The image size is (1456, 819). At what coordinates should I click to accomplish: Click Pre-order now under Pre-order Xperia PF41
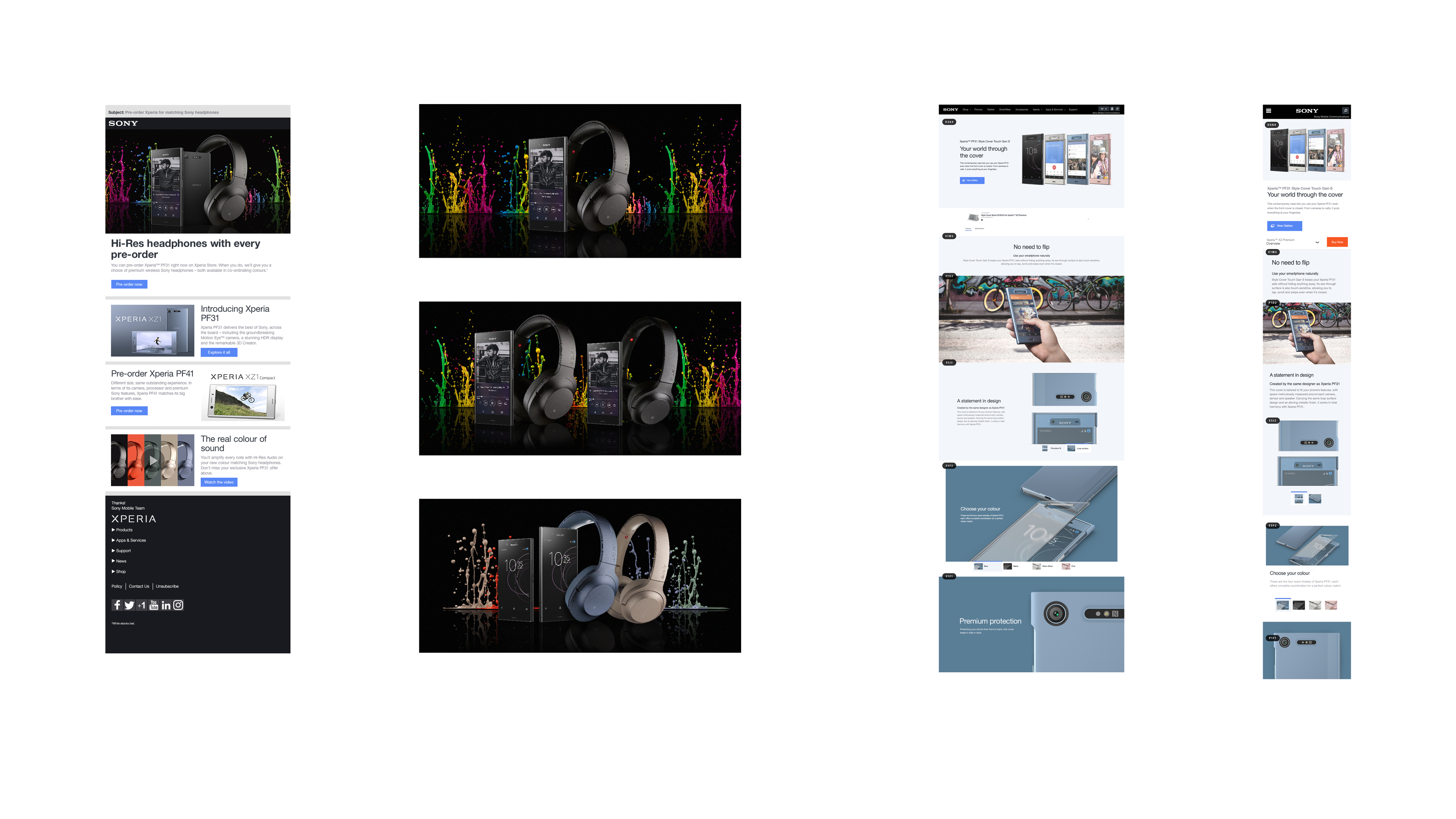(x=129, y=411)
